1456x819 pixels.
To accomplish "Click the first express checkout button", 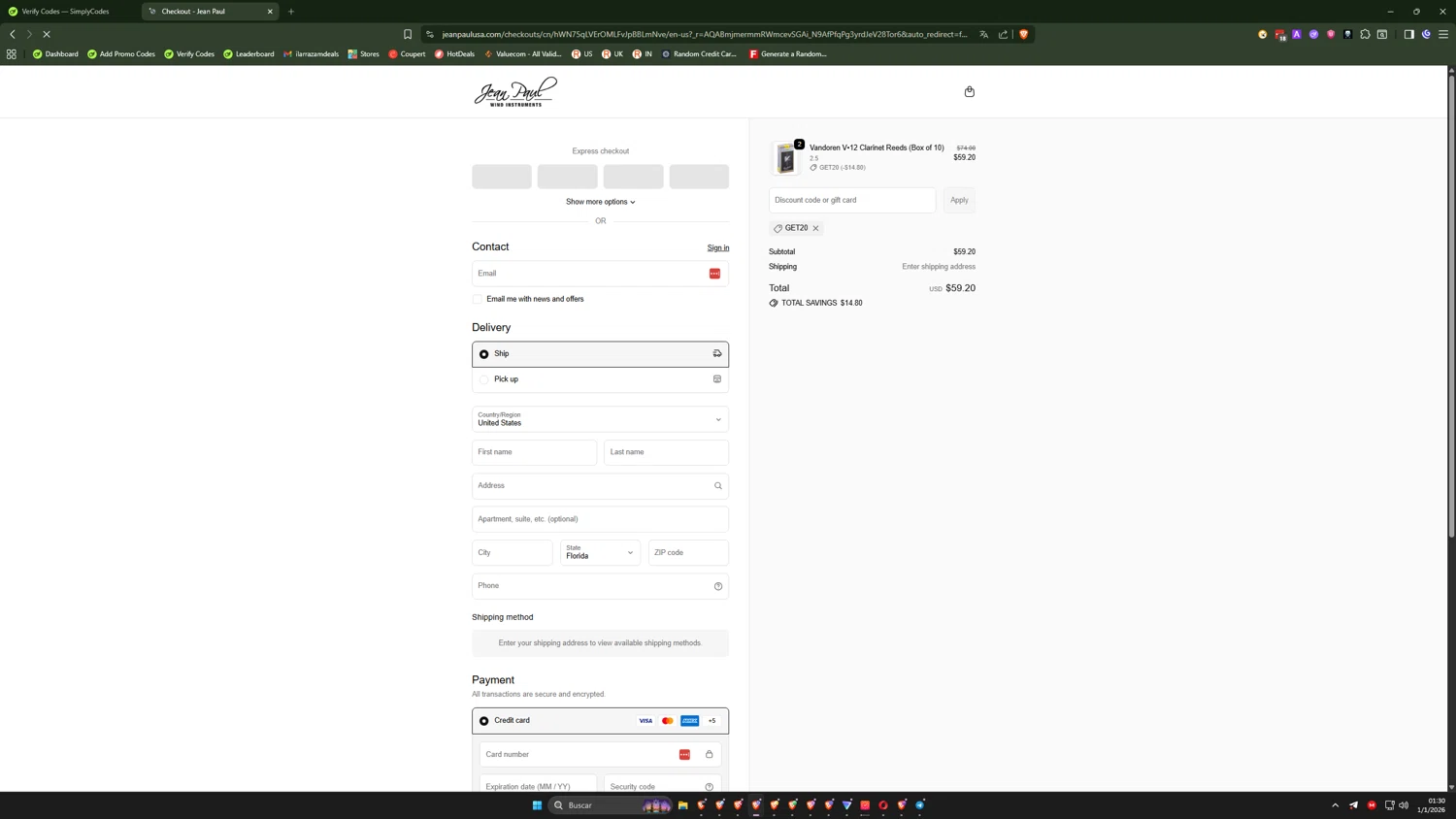I will [502, 177].
